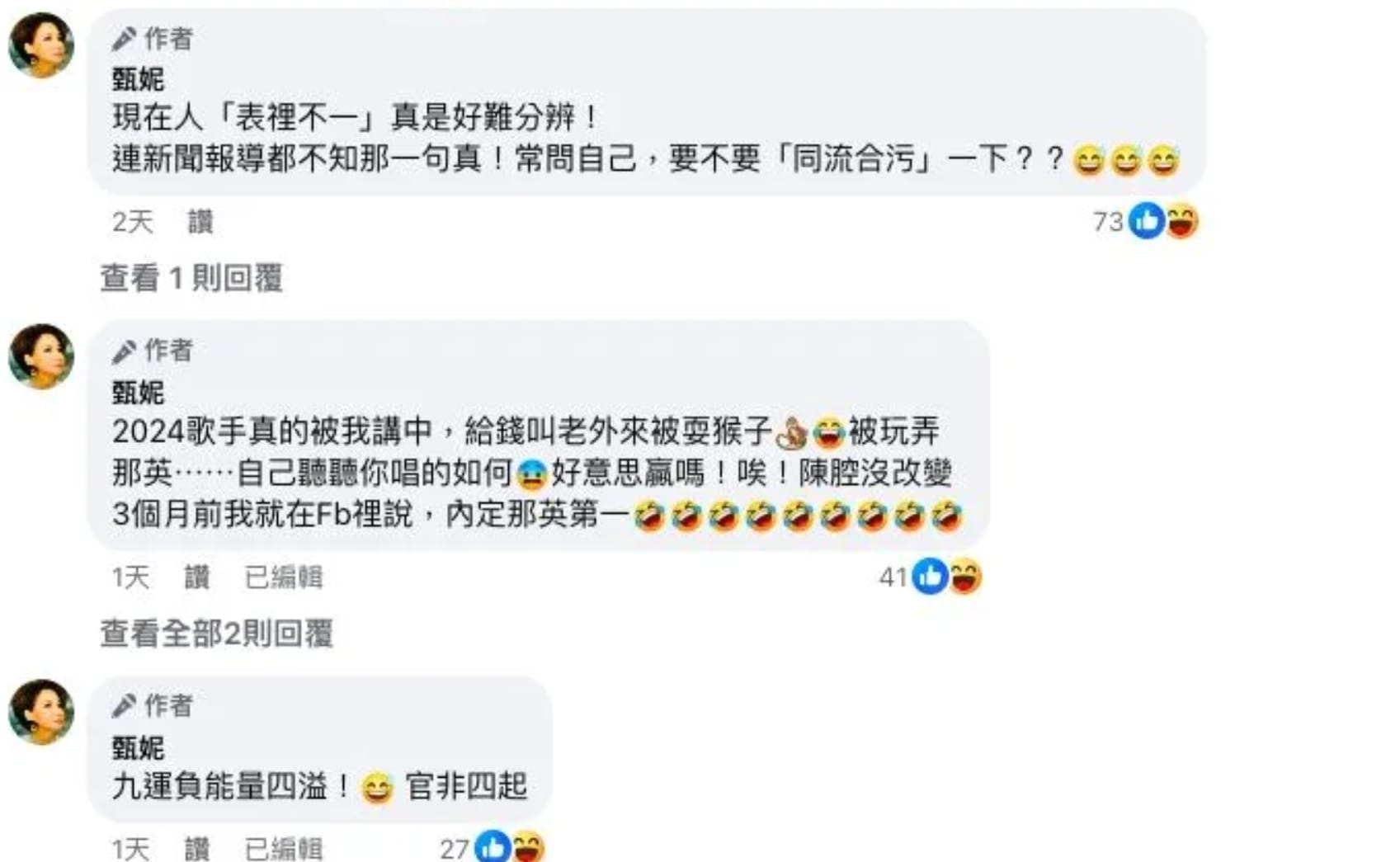Screen dimensions: 1400x862
Task: Click the haha reaction icon beside 27
Action: (x=528, y=847)
